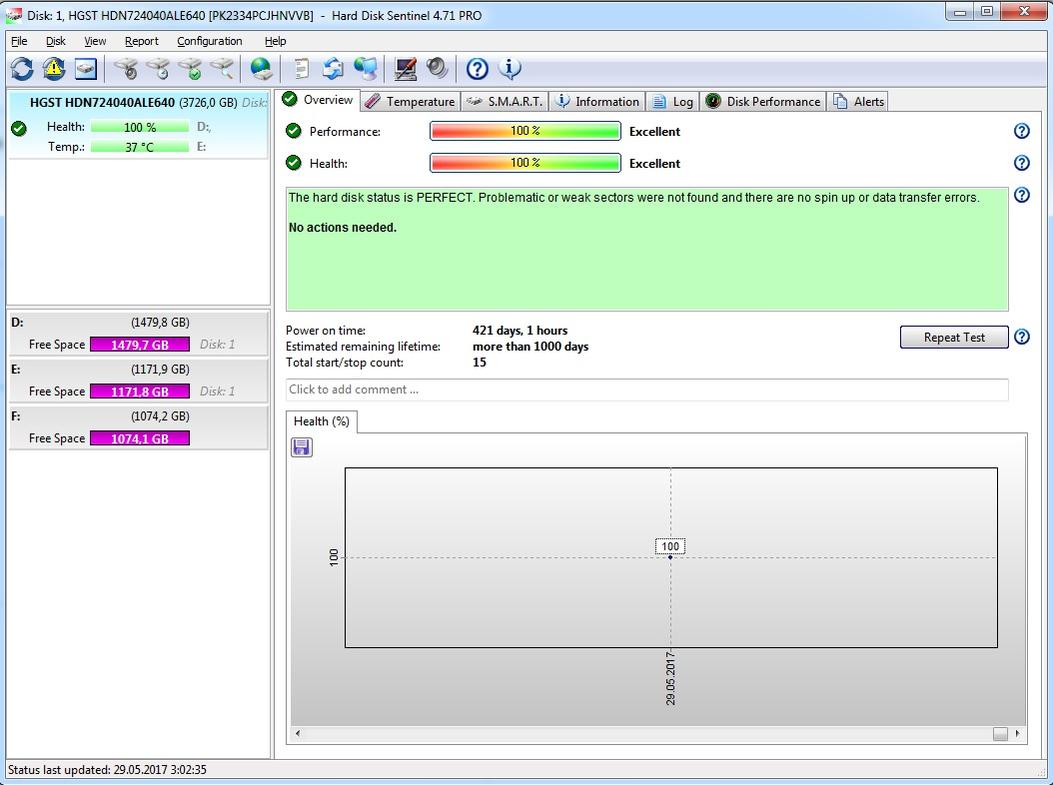Select the Overview tab

(x=318, y=100)
